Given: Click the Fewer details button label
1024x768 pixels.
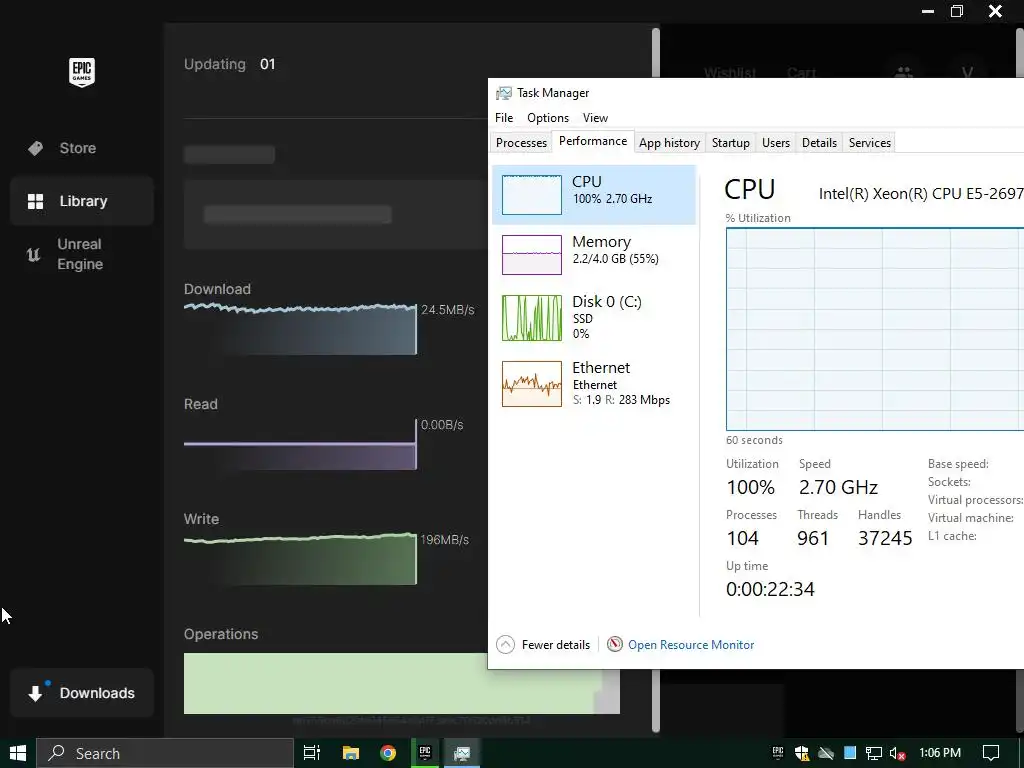Looking at the screenshot, I should 556,645.
